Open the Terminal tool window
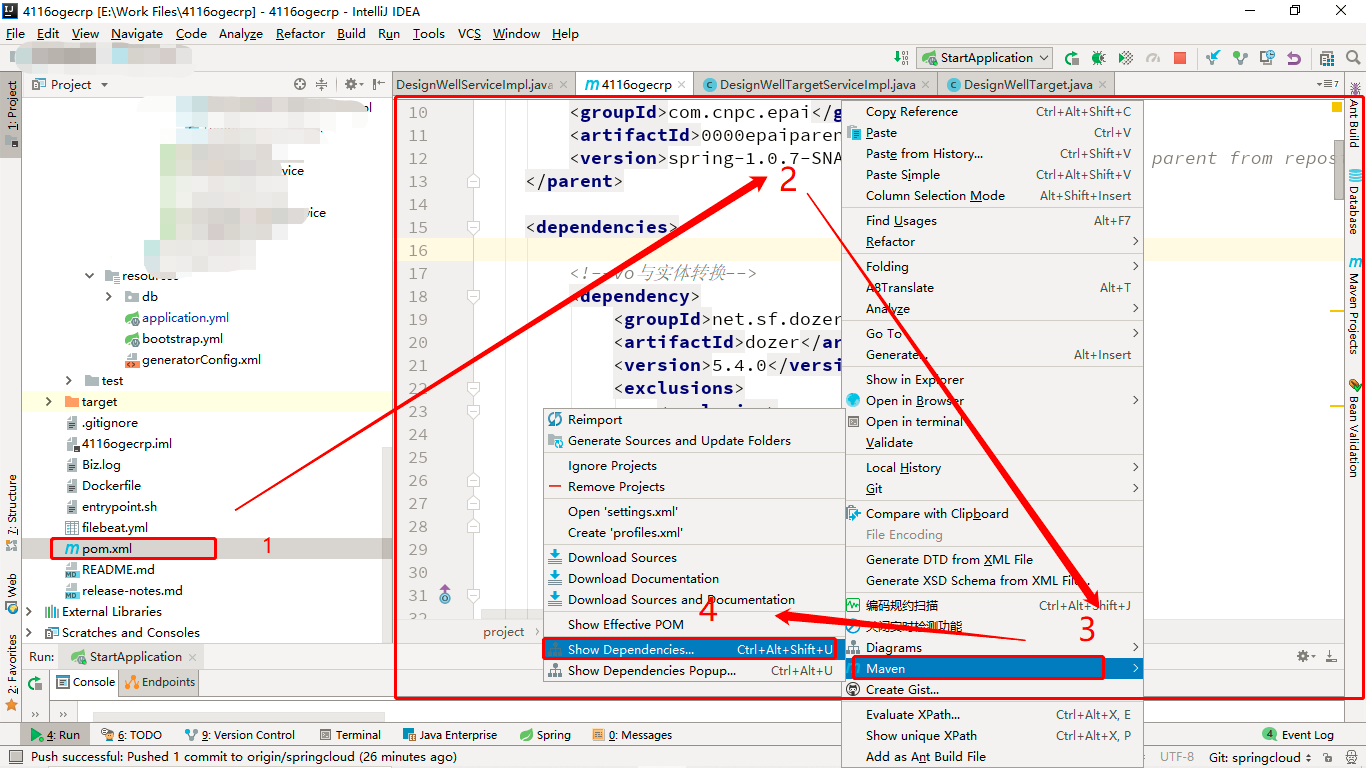The image size is (1366, 768). 349,734
